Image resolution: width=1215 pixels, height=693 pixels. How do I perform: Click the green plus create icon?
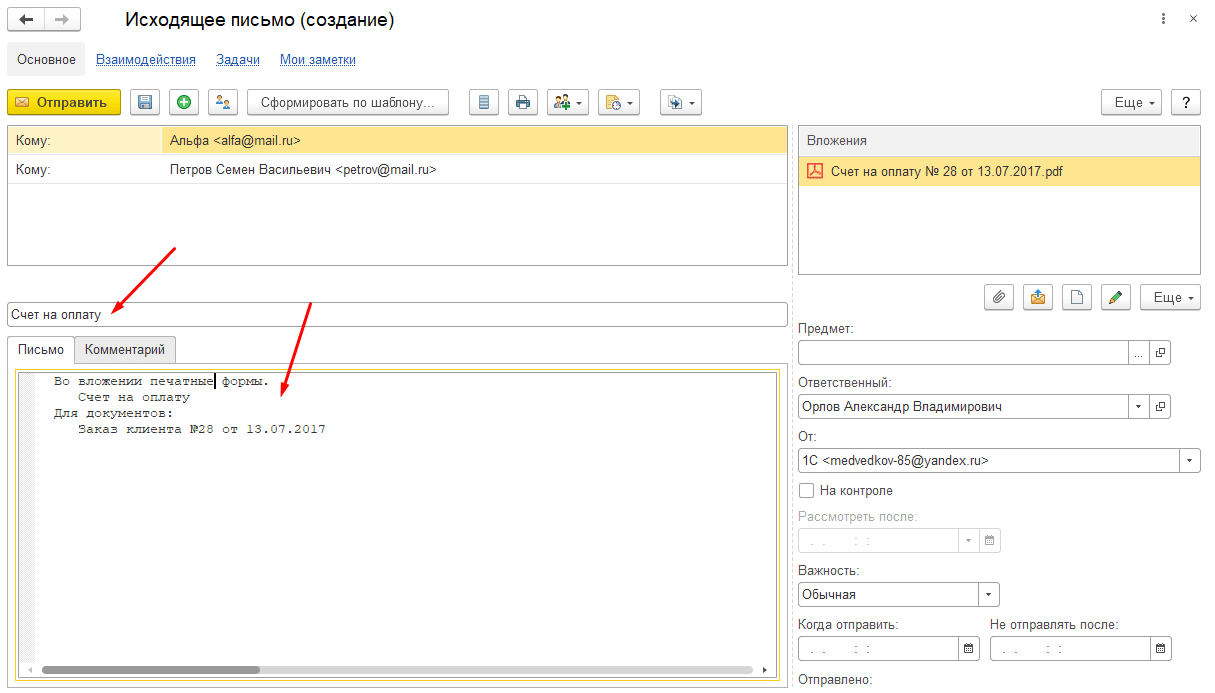184,102
